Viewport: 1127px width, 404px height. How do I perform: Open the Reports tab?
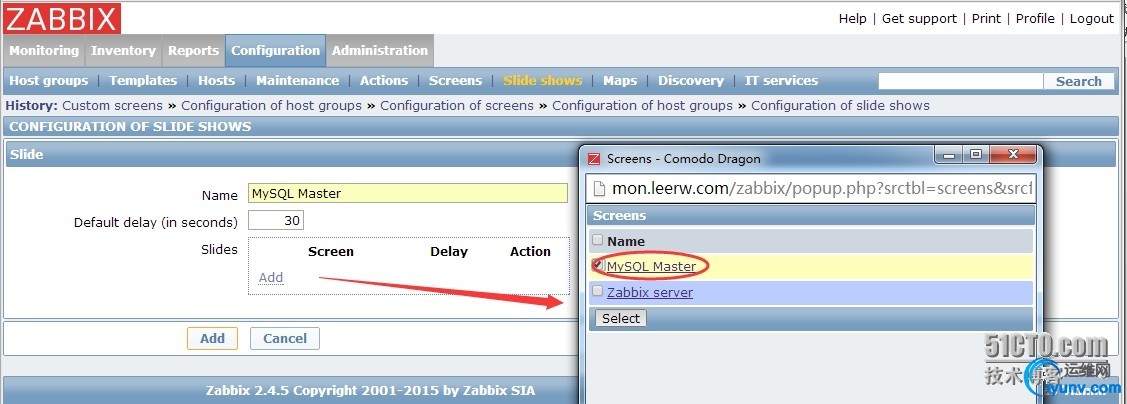click(x=193, y=50)
